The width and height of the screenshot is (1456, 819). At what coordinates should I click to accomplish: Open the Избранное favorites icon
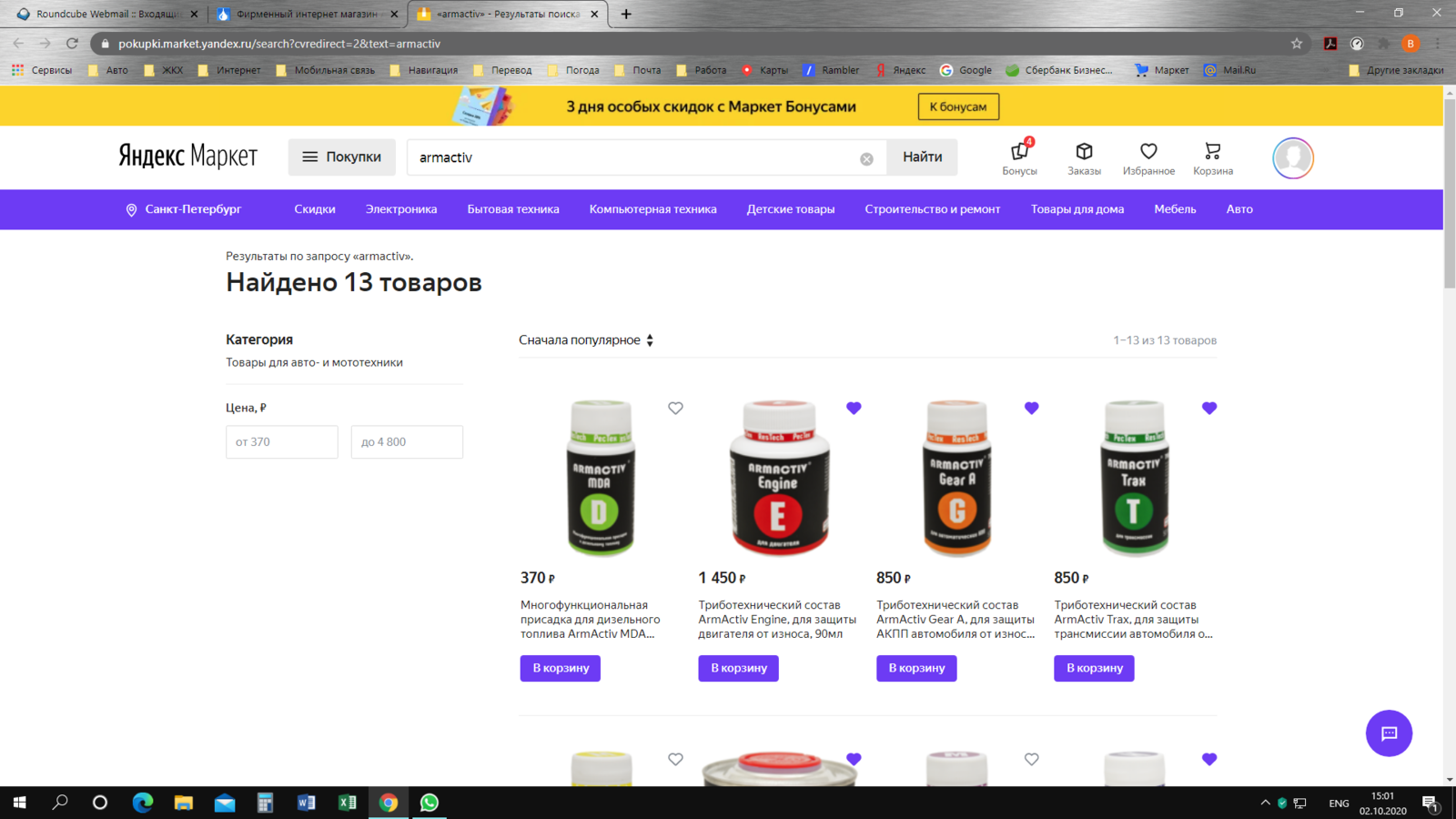point(1148,157)
